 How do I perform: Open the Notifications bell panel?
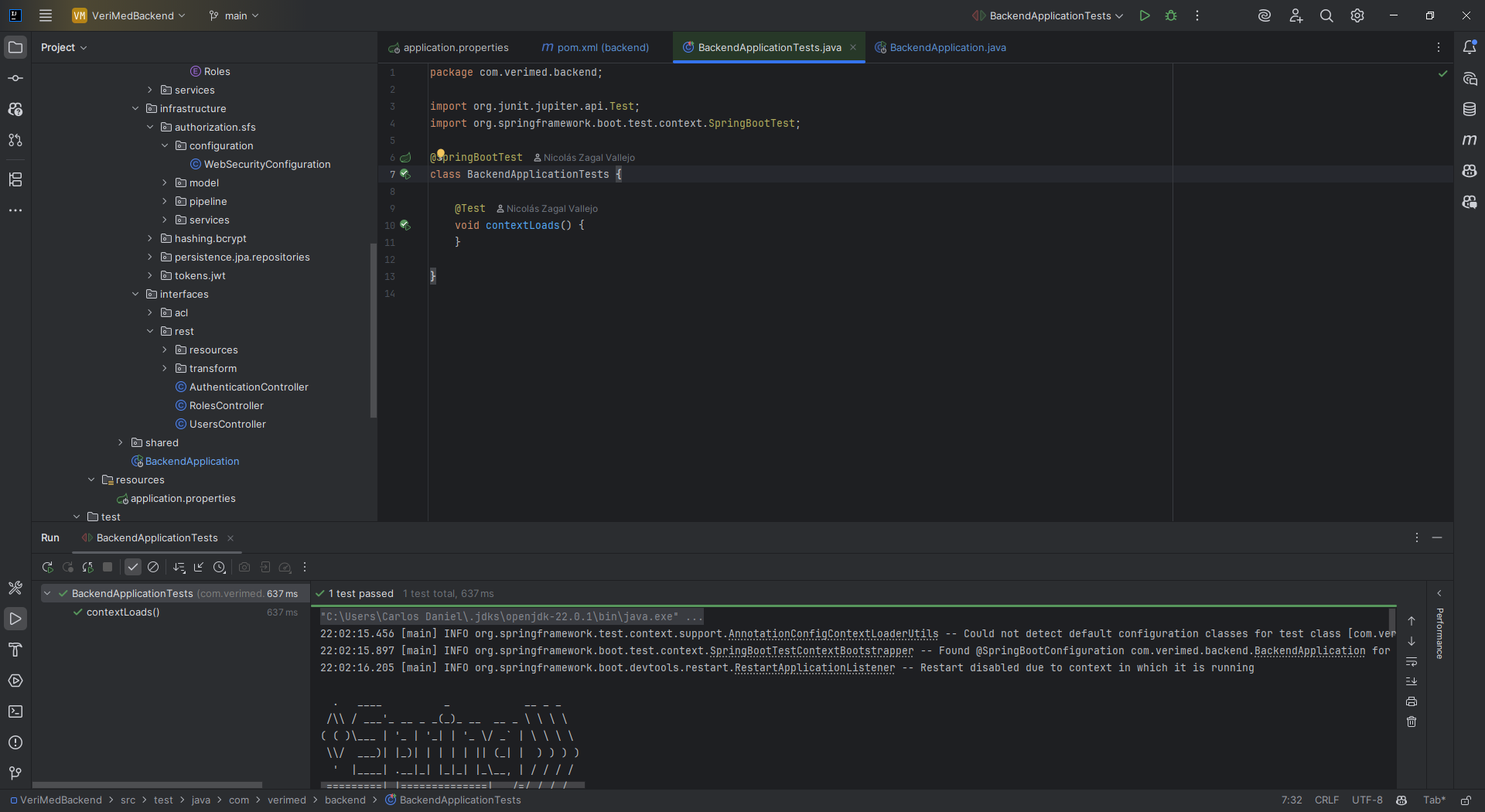[x=1470, y=47]
